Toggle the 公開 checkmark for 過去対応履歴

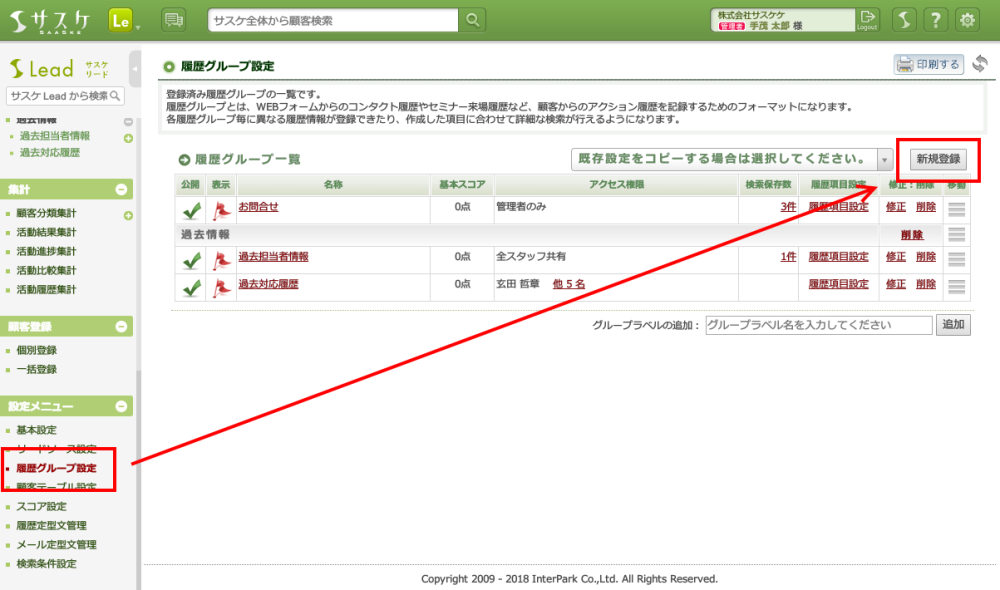click(x=191, y=285)
